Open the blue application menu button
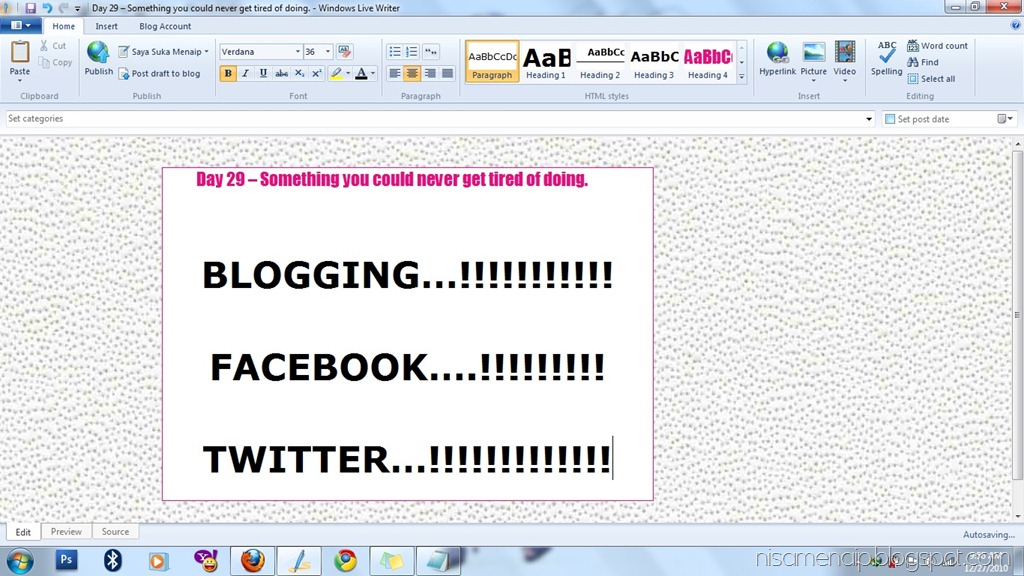This screenshot has width=1024, height=576. pyautogui.click(x=21, y=25)
